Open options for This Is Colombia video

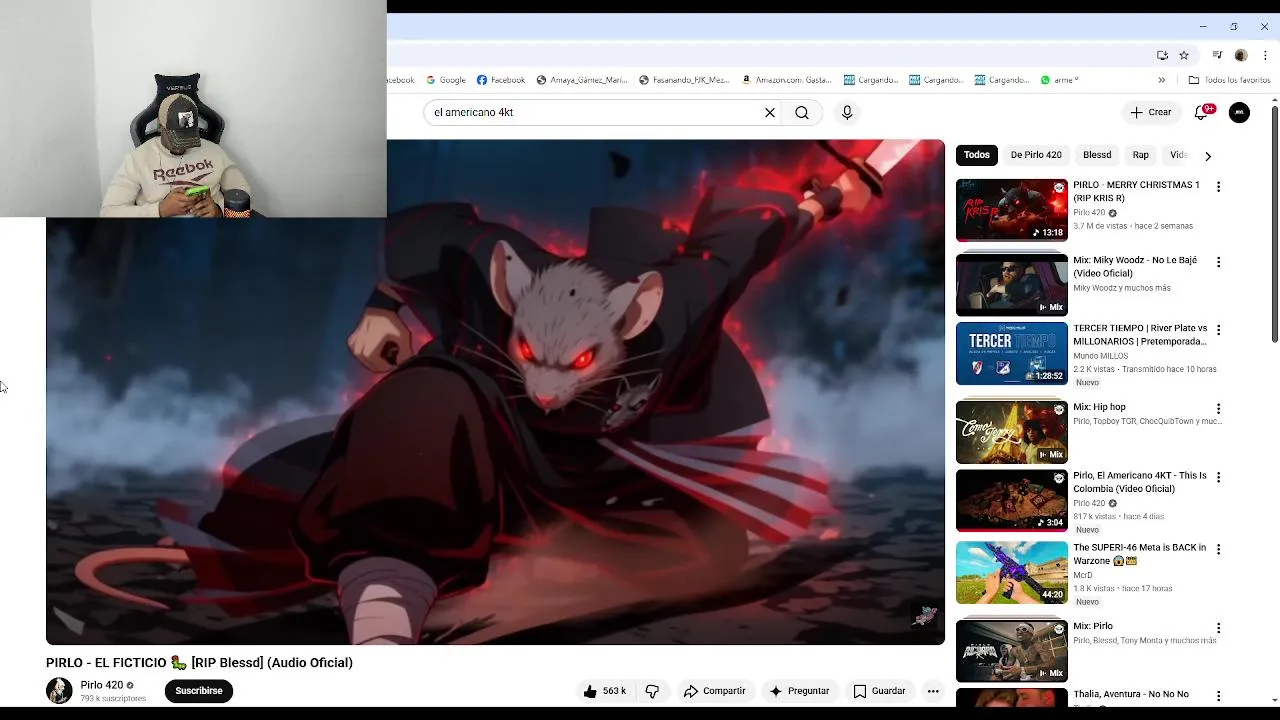(x=1218, y=478)
